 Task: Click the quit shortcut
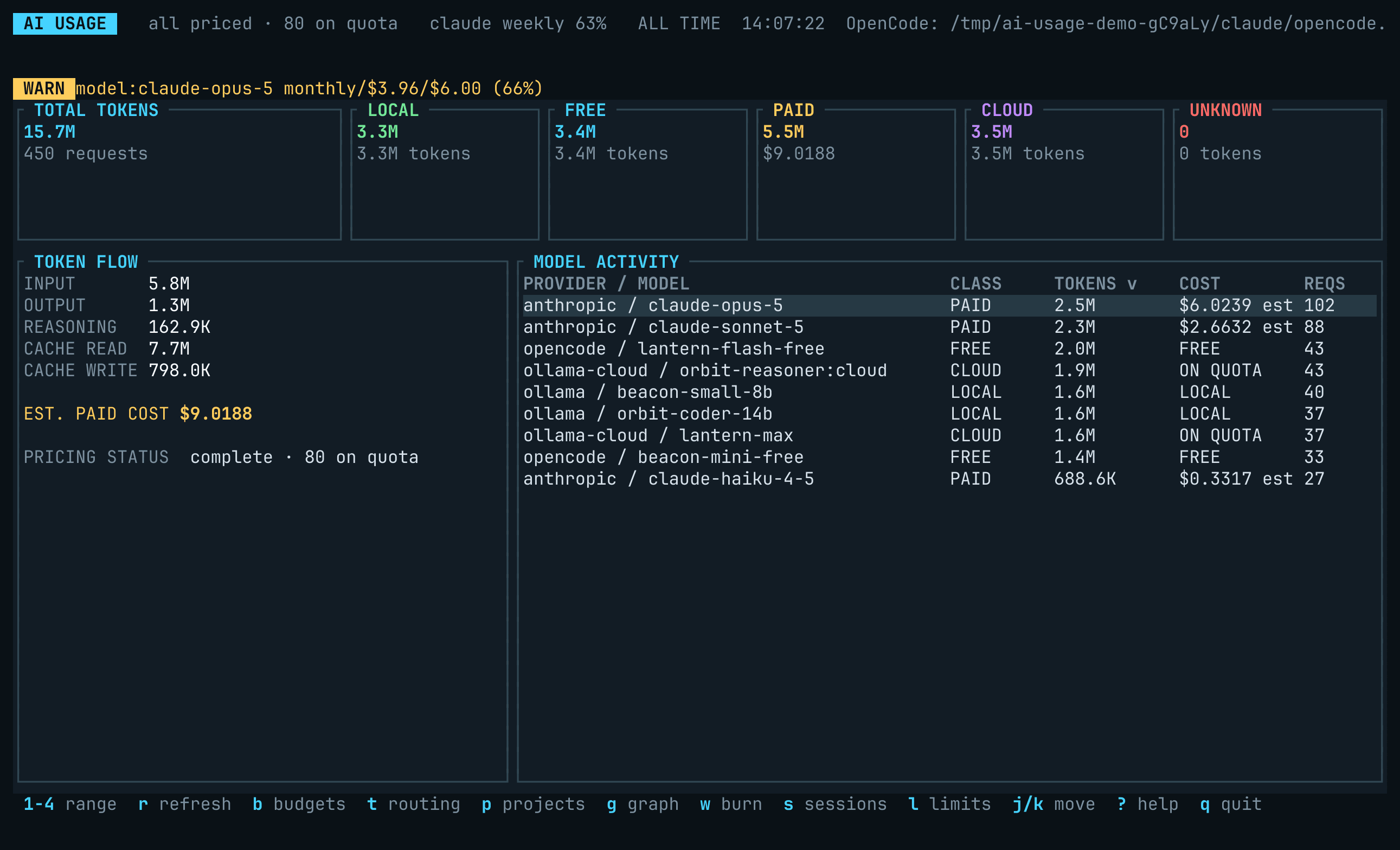coord(1231,804)
